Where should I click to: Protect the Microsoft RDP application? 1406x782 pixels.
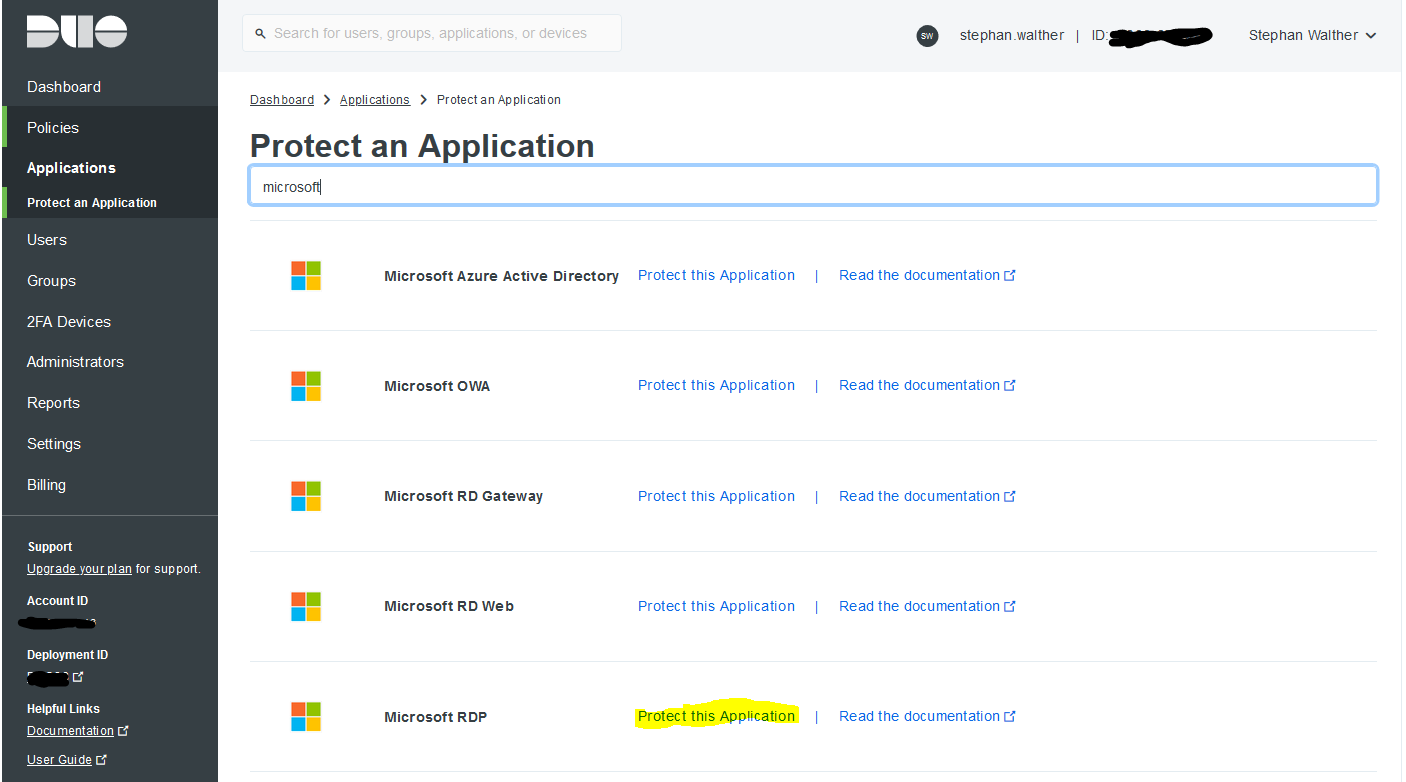(x=716, y=716)
